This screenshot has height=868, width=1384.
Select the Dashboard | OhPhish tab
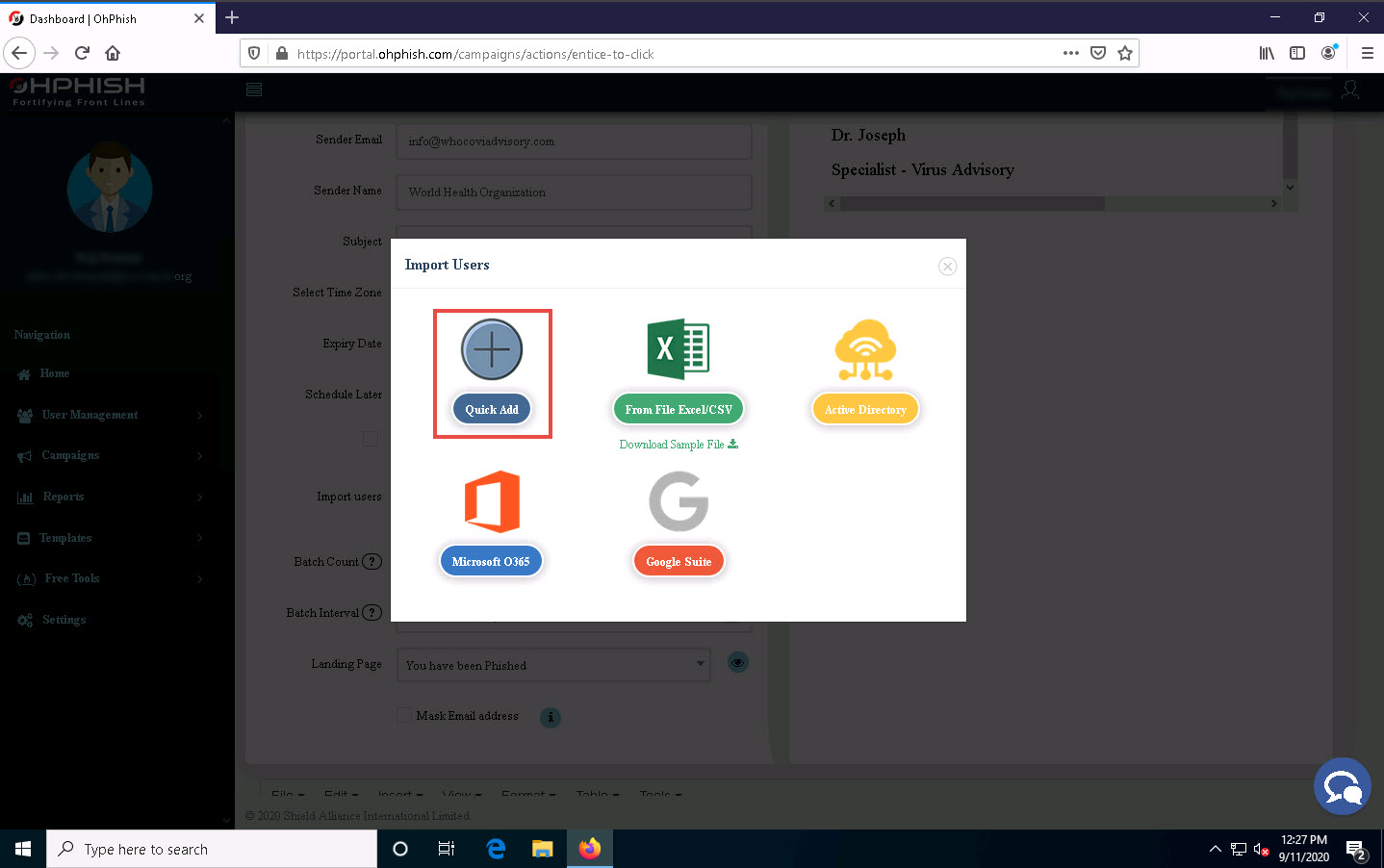coord(106,18)
